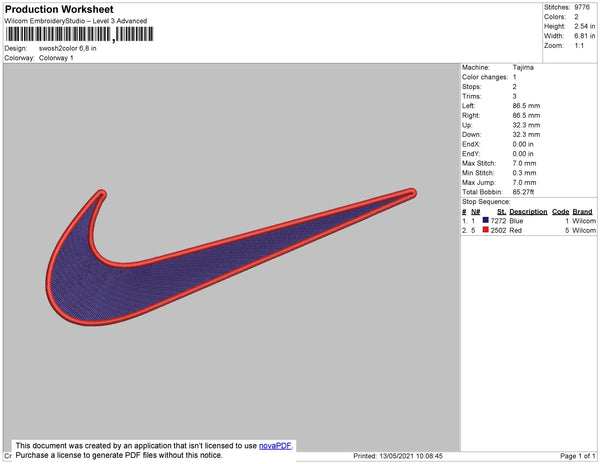
Task: Click the Wilcom brand in the Blue row
Action: click(584, 221)
